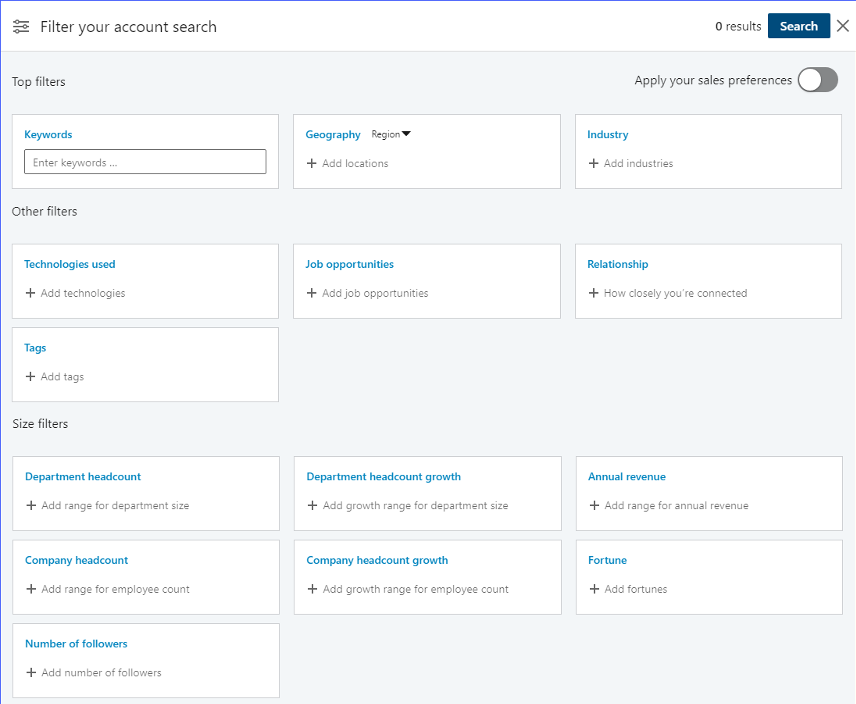This screenshot has width=856, height=704.
Task: Open the Geography Region dropdown
Action: click(x=391, y=134)
